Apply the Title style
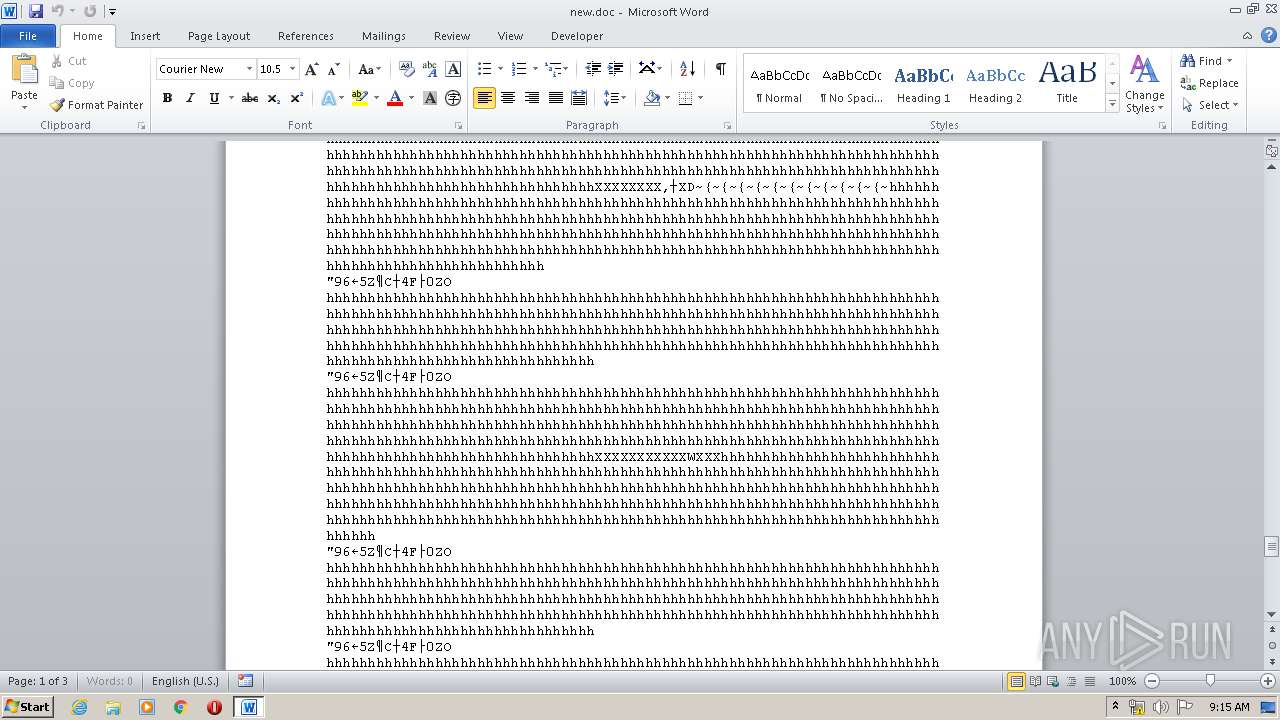 pyautogui.click(x=1067, y=84)
